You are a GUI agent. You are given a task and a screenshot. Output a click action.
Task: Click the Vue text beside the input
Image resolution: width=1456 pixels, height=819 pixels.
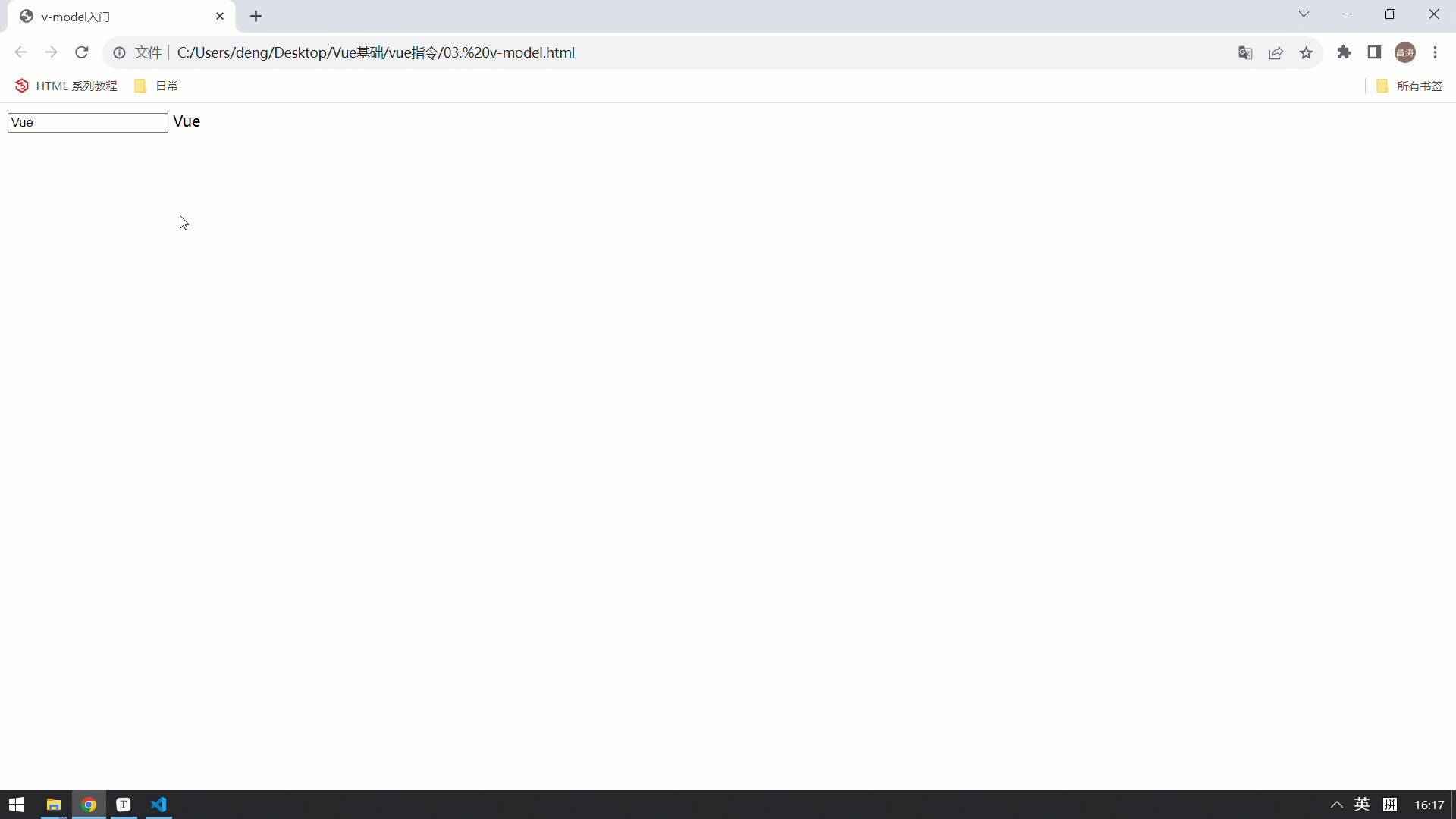(x=187, y=122)
